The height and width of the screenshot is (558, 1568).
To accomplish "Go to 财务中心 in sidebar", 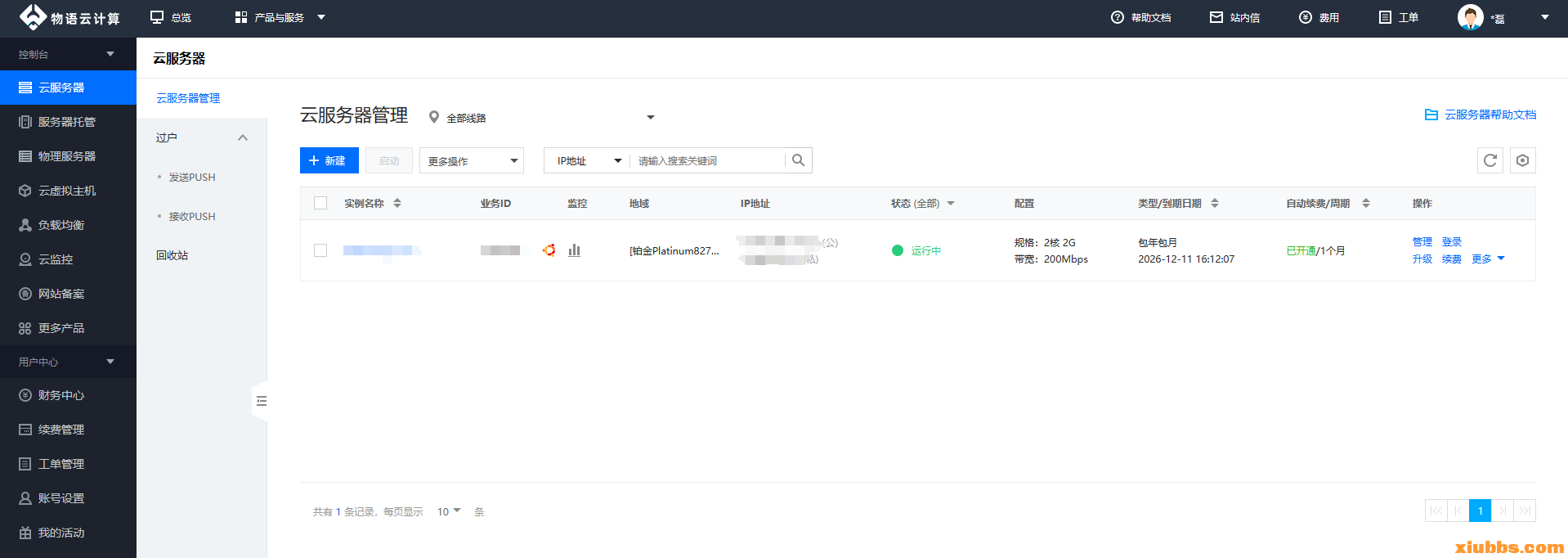I will coord(61,395).
